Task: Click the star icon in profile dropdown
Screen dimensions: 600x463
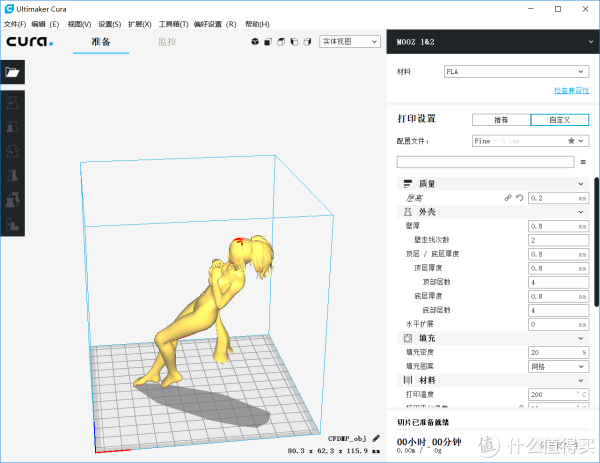Action: click(571, 141)
